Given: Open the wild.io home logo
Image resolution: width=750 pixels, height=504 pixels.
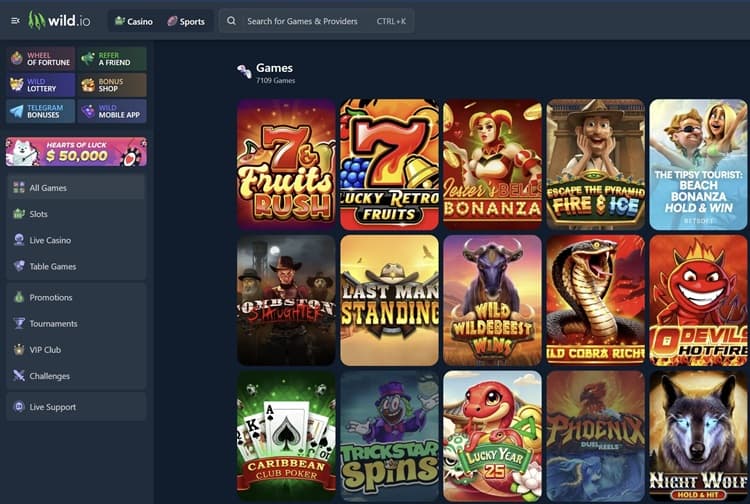Looking at the screenshot, I should point(59,21).
